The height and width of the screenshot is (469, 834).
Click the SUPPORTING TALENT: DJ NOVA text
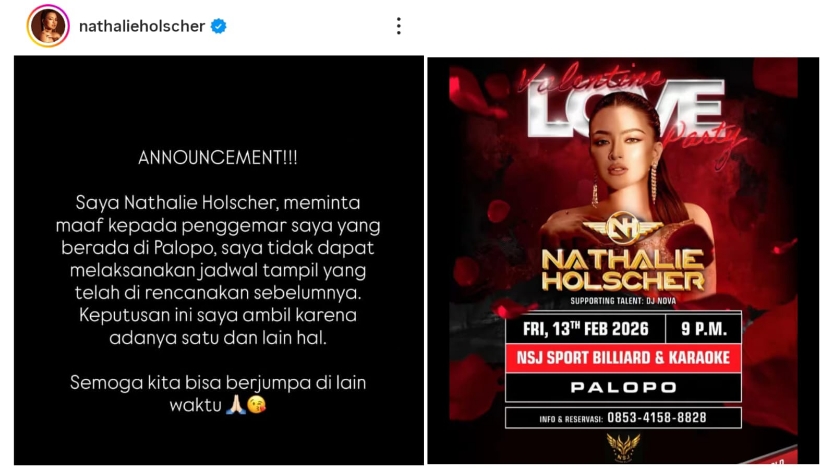point(623,301)
